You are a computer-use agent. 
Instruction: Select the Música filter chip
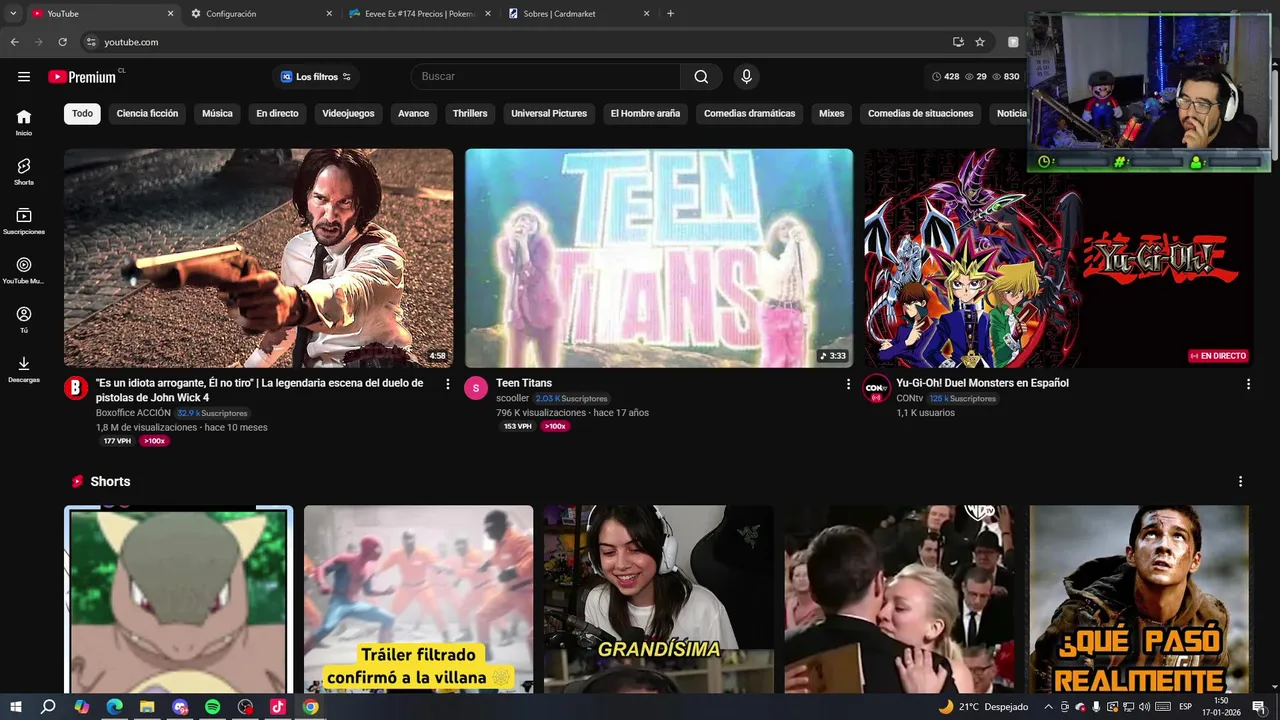[x=217, y=113]
